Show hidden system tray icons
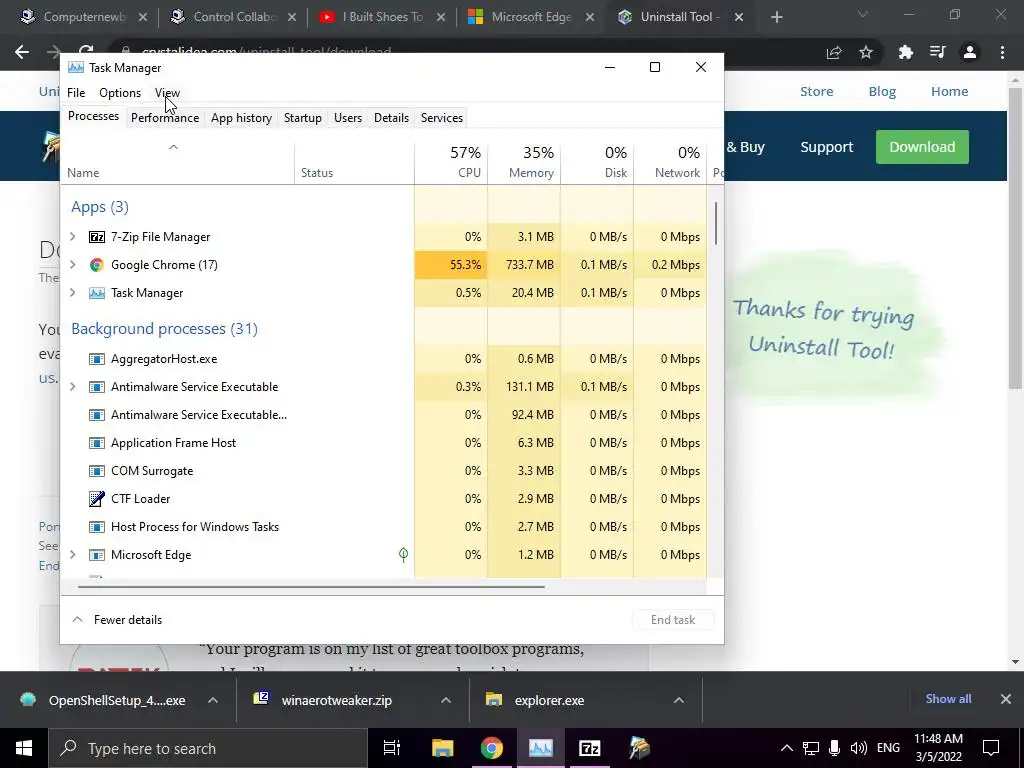Image resolution: width=1024 pixels, height=768 pixels. tap(787, 748)
